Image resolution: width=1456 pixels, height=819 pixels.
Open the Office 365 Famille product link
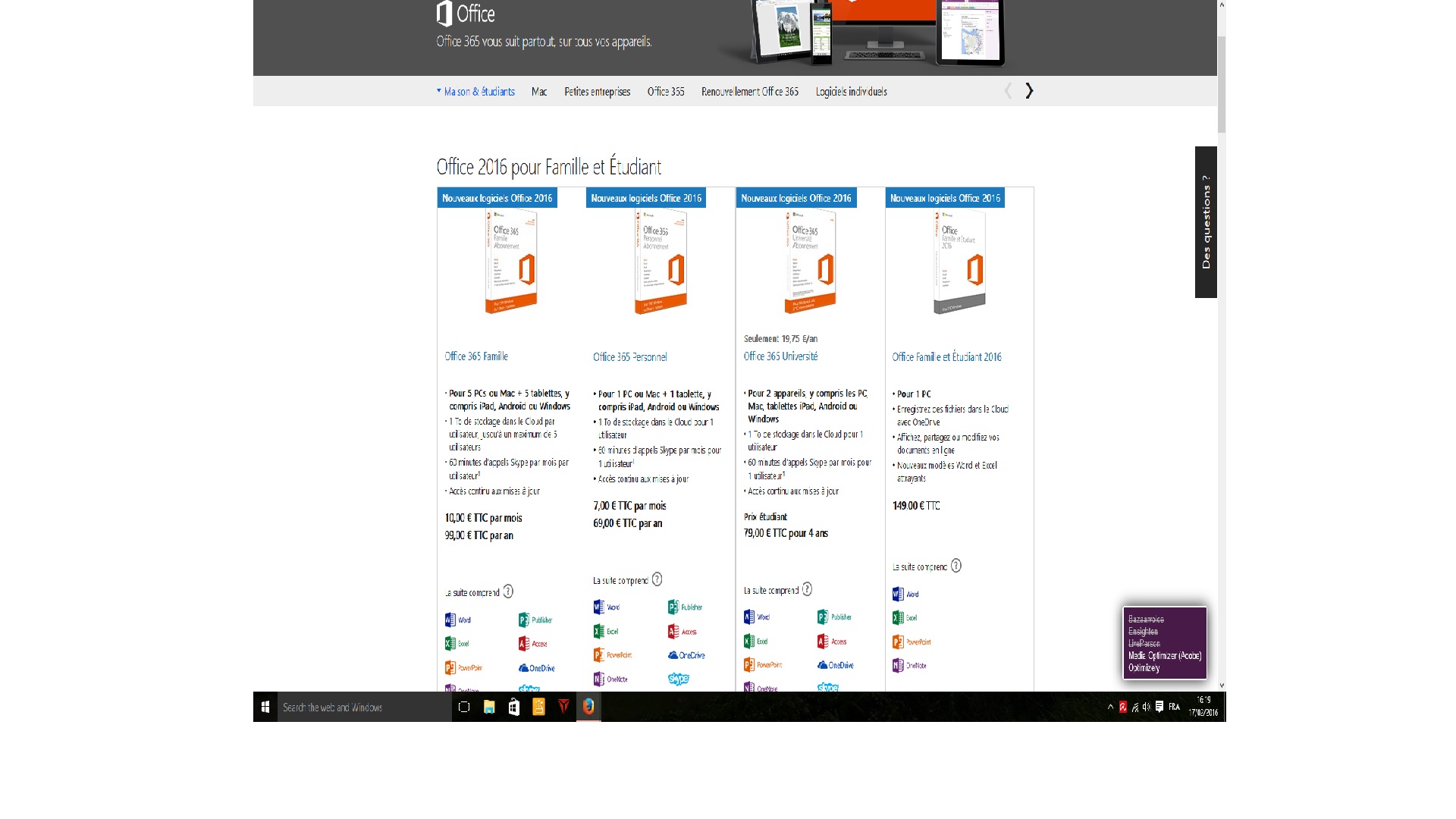[x=476, y=356]
